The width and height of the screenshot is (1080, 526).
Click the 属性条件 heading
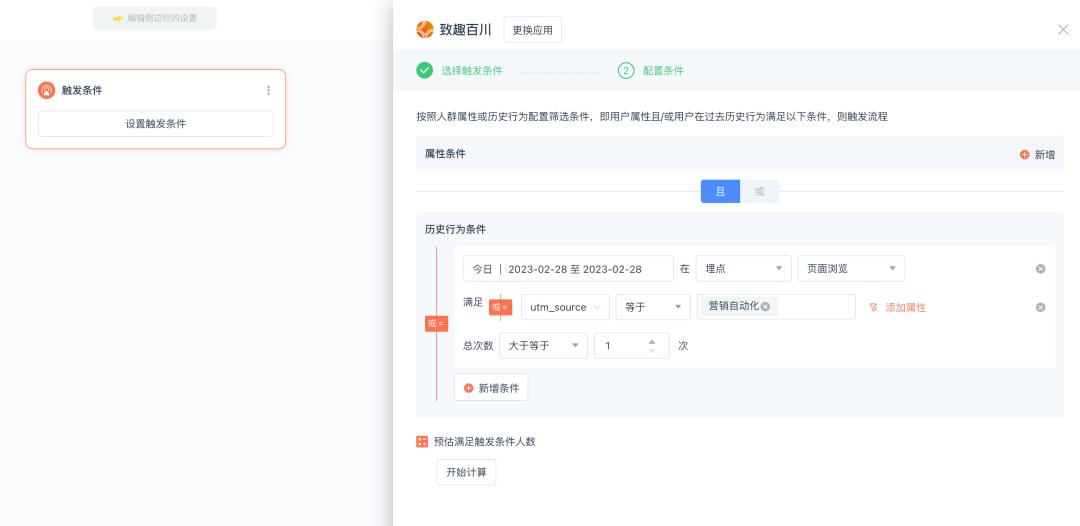point(445,154)
